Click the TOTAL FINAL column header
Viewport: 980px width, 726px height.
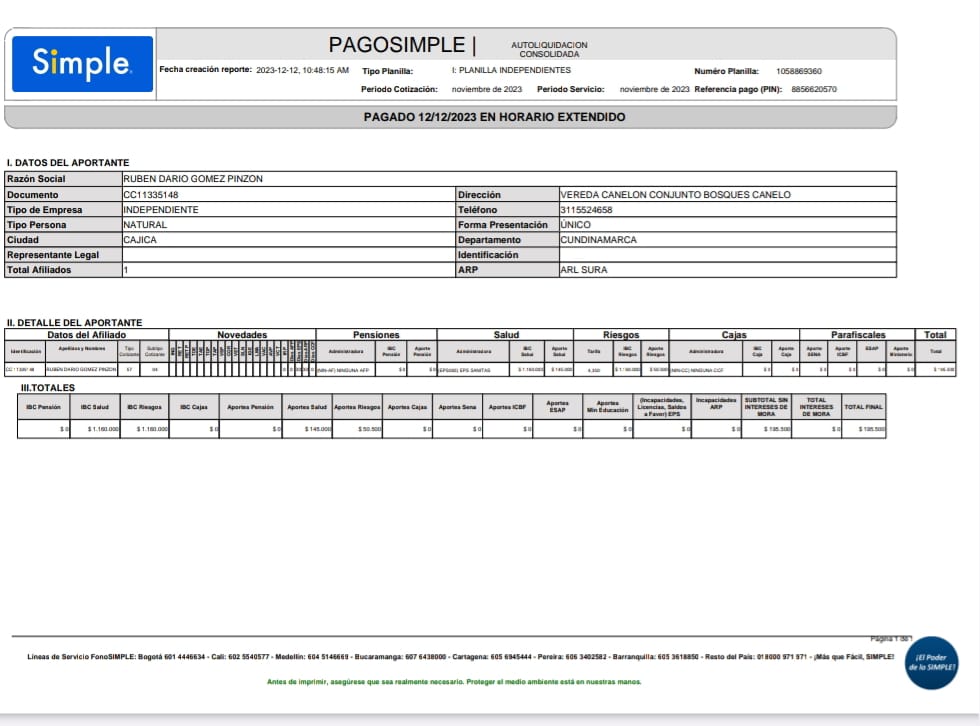coord(866,407)
